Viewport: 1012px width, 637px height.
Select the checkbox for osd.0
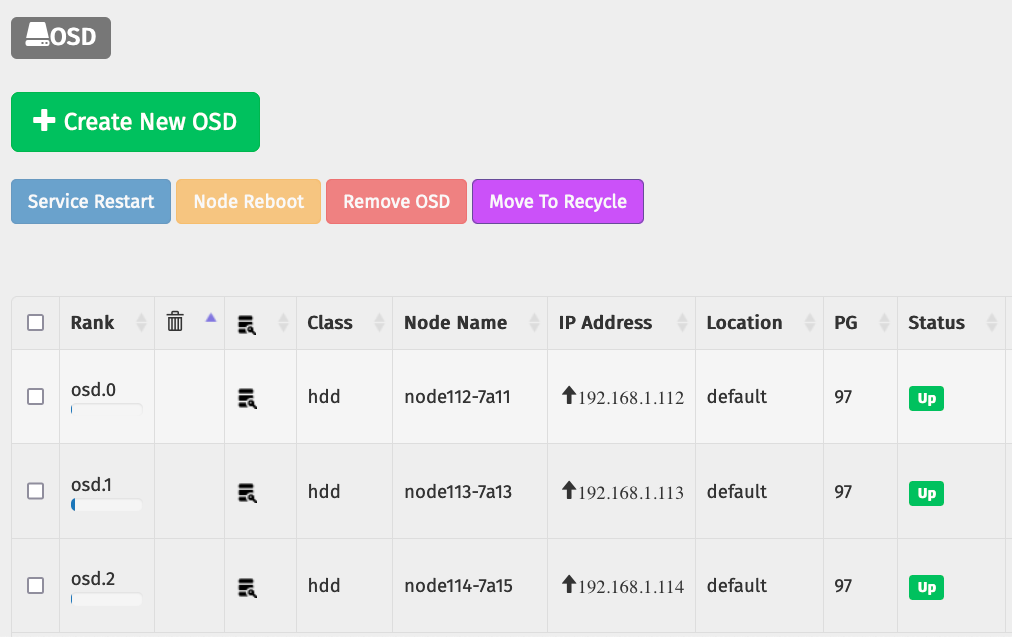point(35,397)
